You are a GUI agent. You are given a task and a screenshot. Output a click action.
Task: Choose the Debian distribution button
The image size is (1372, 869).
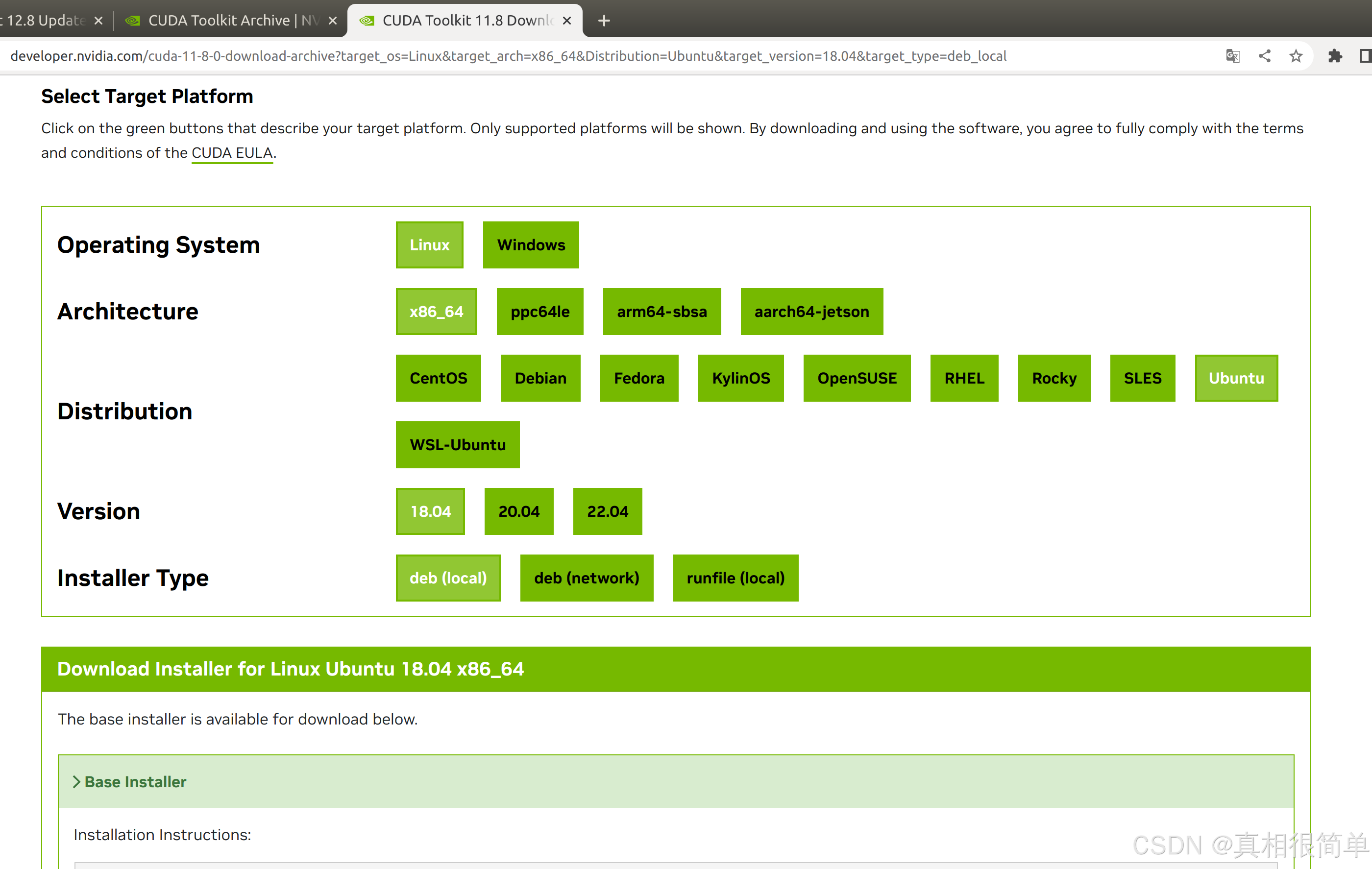click(x=540, y=378)
